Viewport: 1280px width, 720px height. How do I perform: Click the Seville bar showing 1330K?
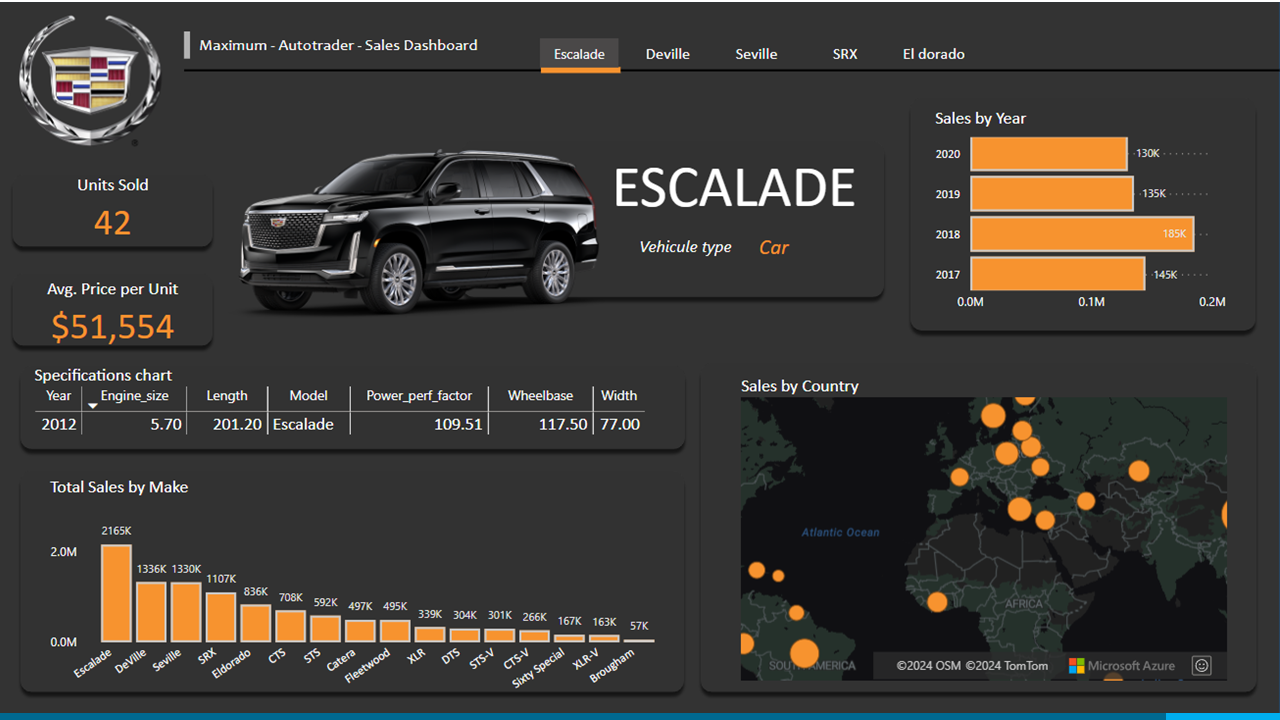pyautogui.click(x=186, y=612)
